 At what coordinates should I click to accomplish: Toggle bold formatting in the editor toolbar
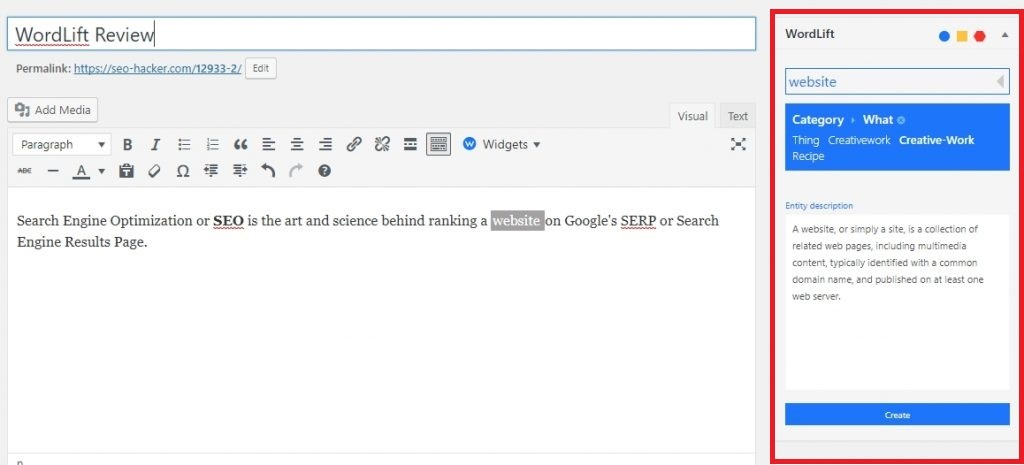127,144
